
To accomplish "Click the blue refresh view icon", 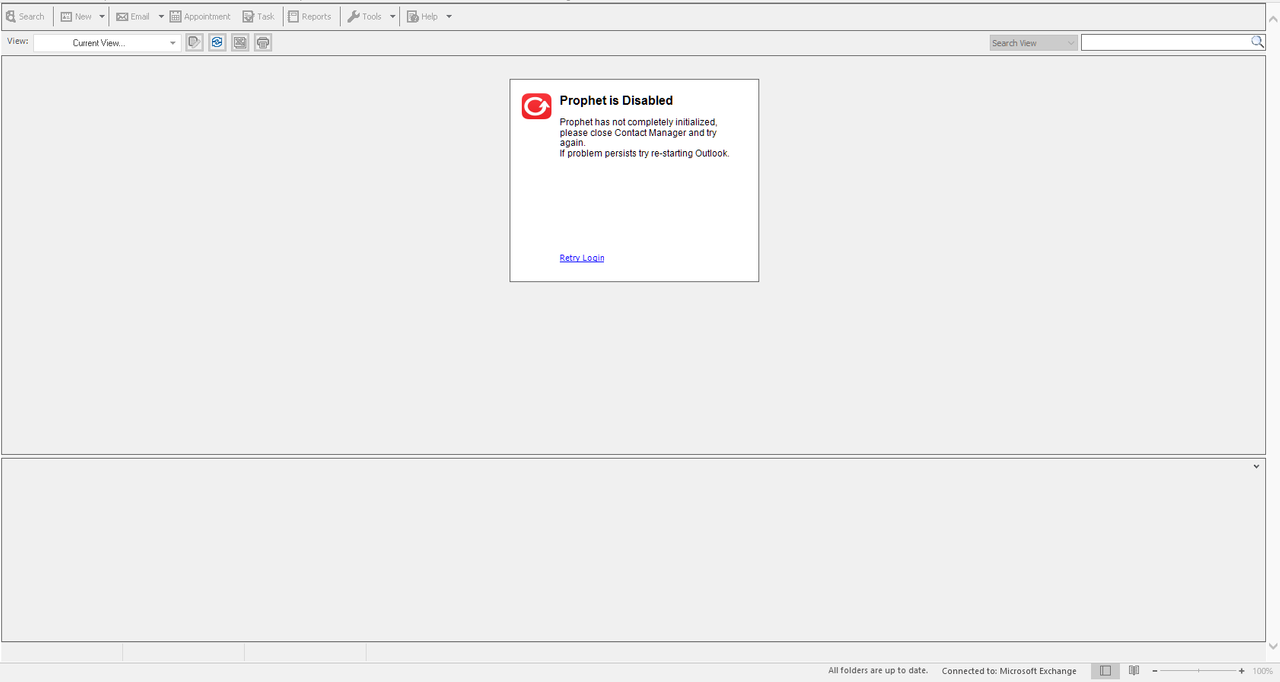I will (217, 42).
